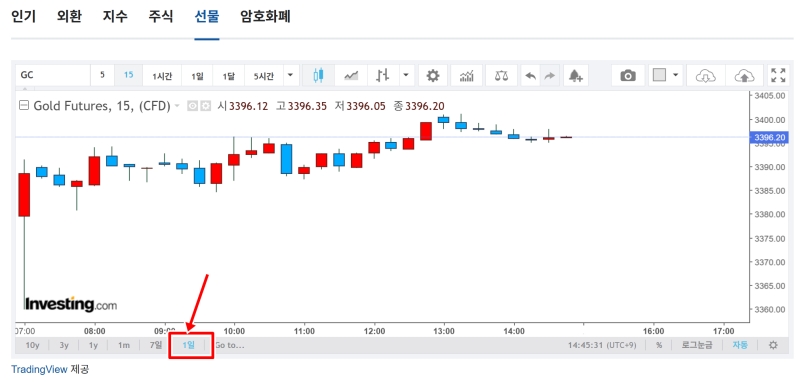Set range to 1일 at bottom
Viewport: 800px width, 382px height.
click(189, 345)
